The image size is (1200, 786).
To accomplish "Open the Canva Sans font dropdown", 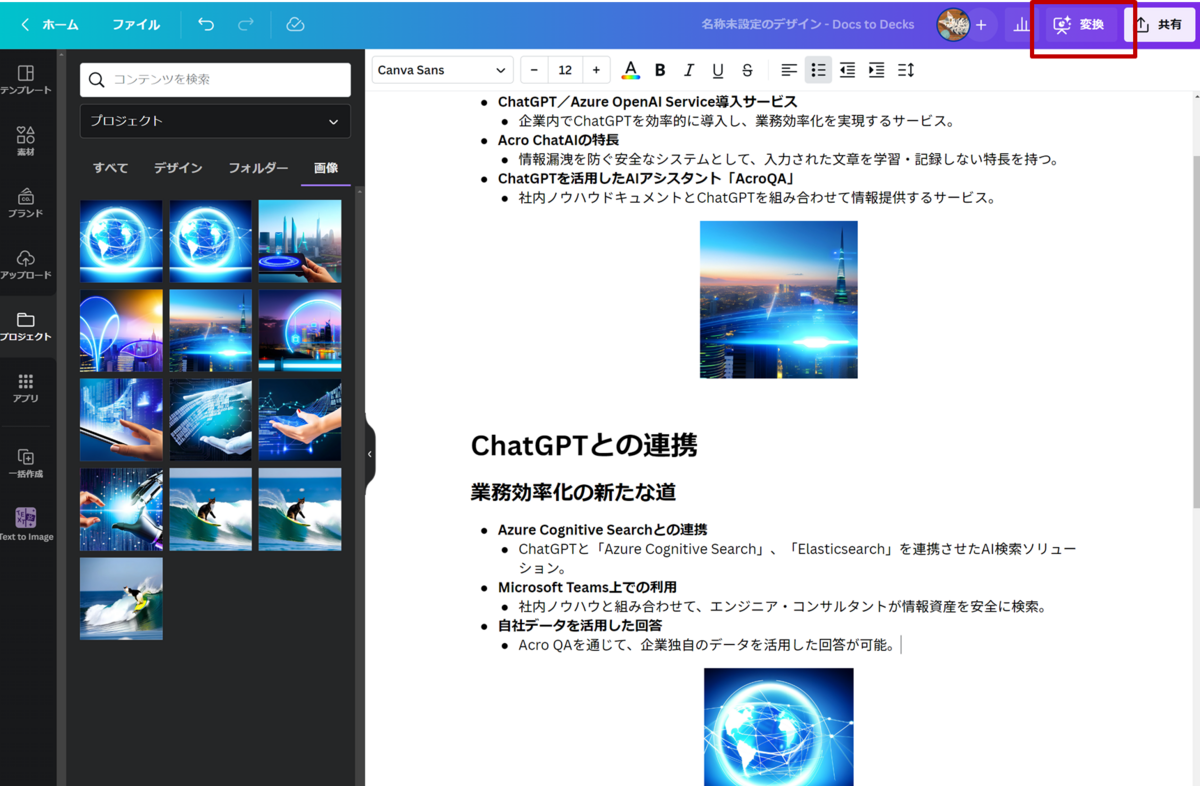I will pos(442,70).
